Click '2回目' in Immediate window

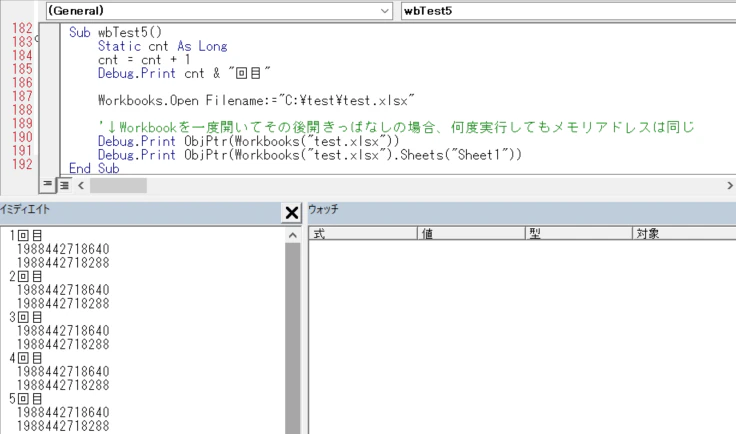coord(26,276)
